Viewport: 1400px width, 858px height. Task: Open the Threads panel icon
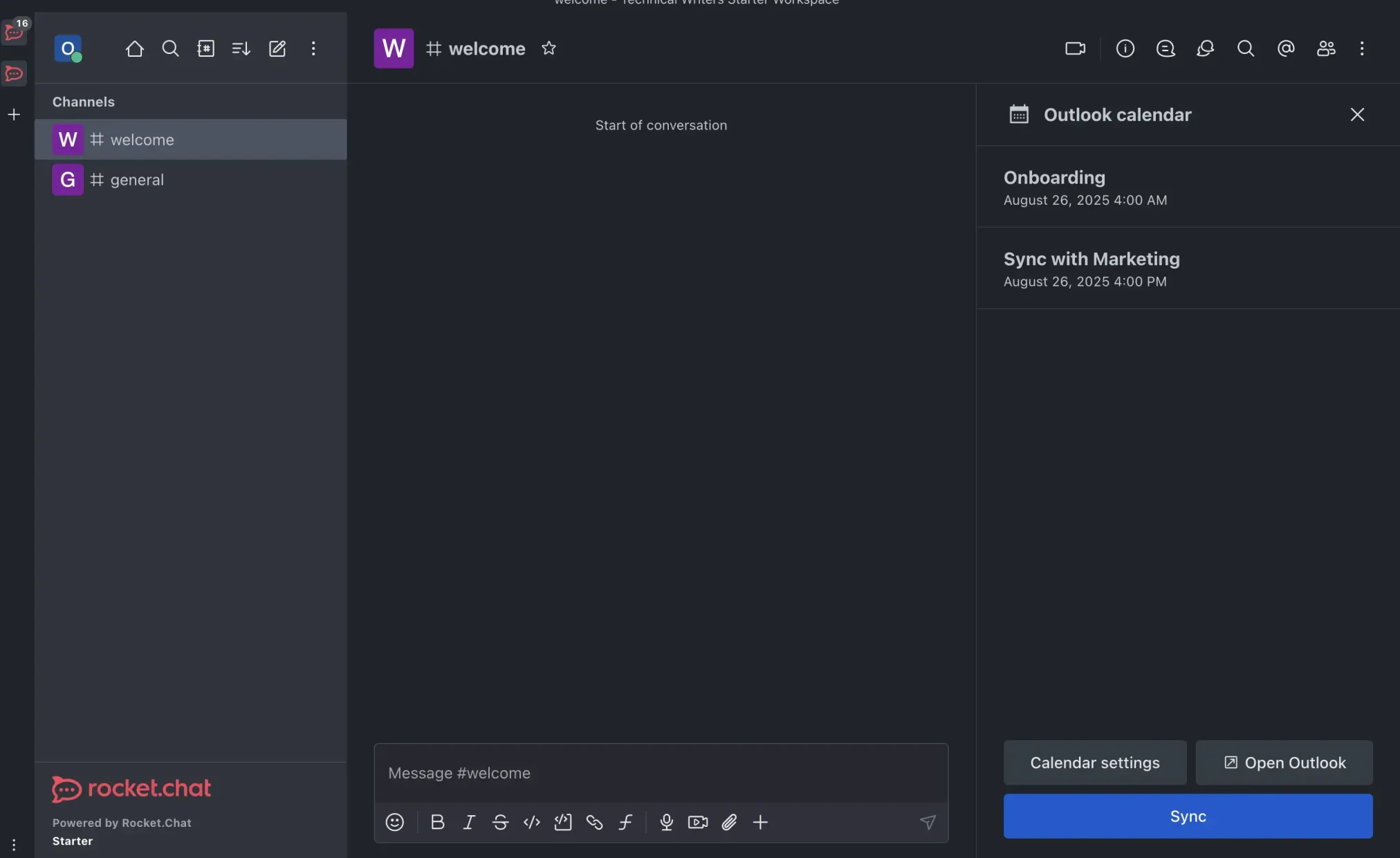pyautogui.click(x=1166, y=48)
